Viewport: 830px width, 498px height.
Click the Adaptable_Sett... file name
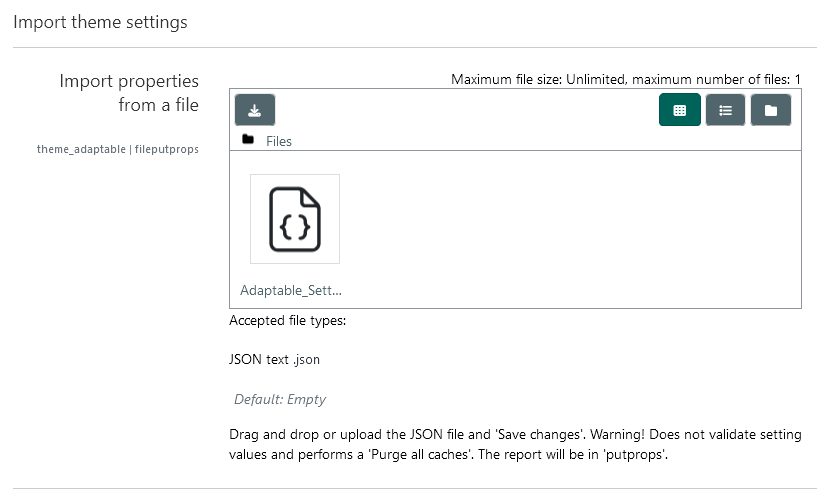pyautogui.click(x=291, y=290)
